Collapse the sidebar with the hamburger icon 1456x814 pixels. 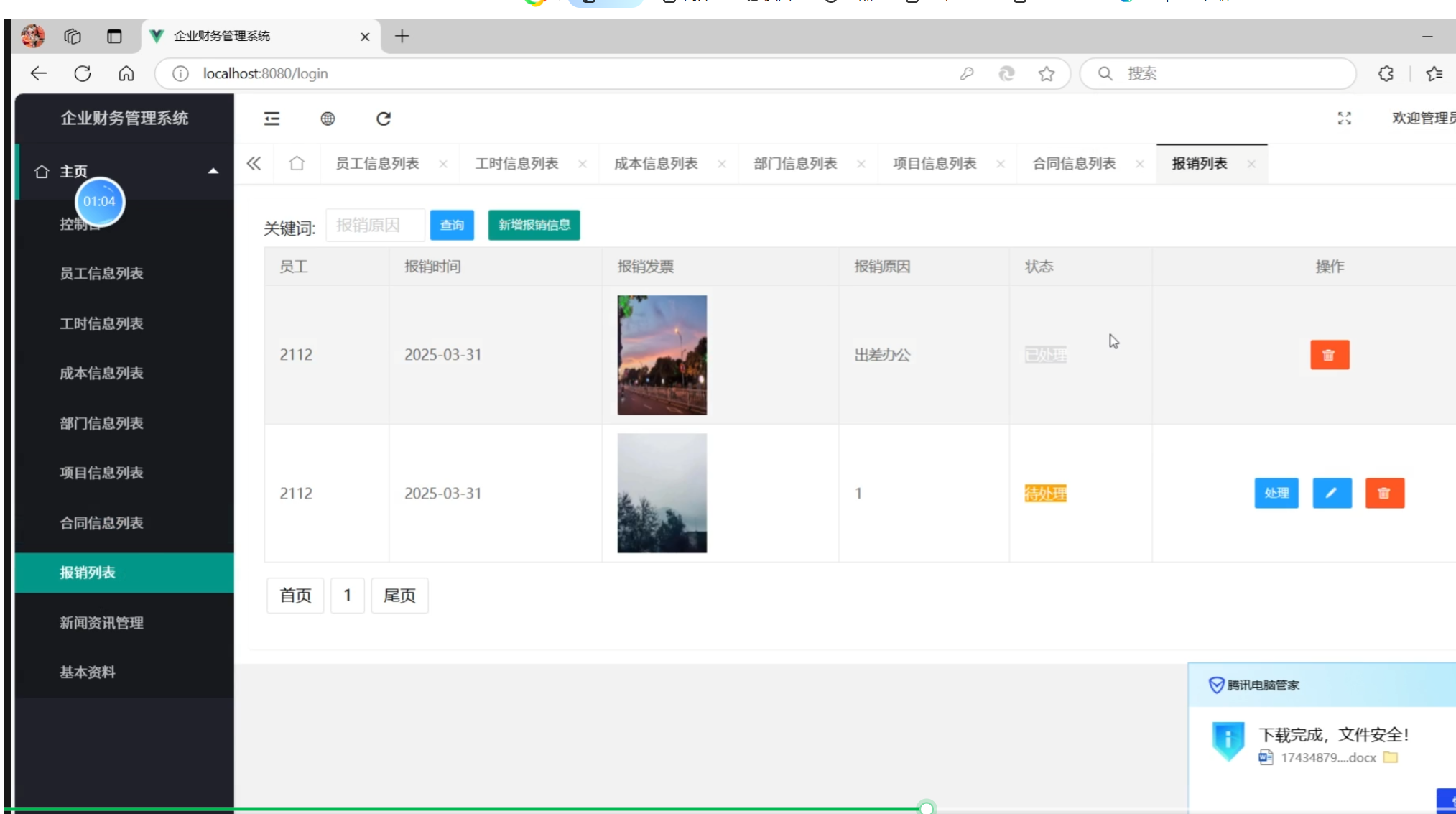272,119
